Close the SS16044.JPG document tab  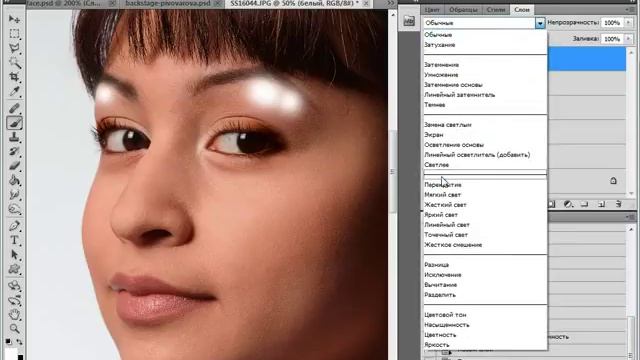[x=367, y=3]
